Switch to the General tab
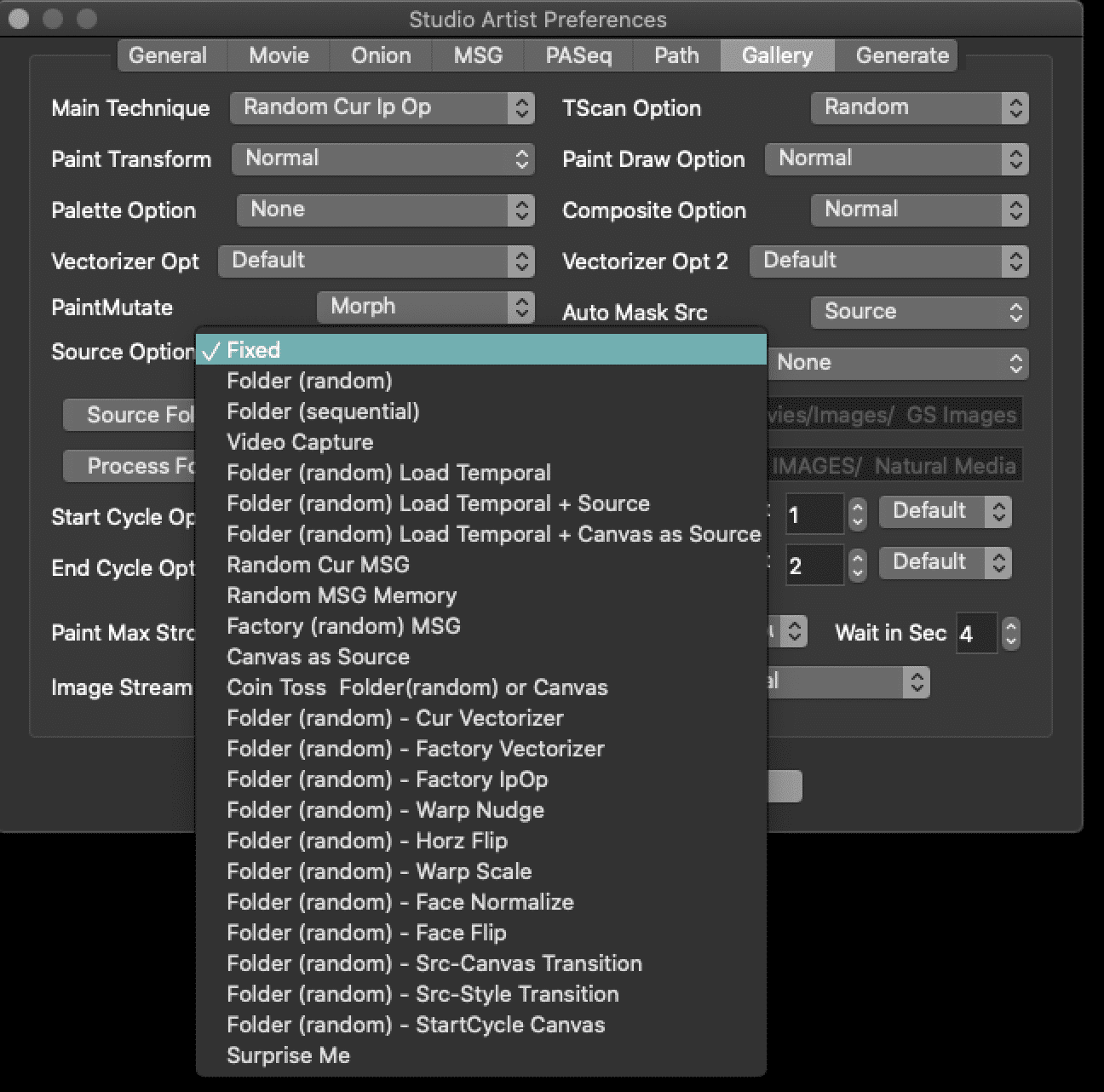Screen dimensions: 1104x1092 coord(168,55)
